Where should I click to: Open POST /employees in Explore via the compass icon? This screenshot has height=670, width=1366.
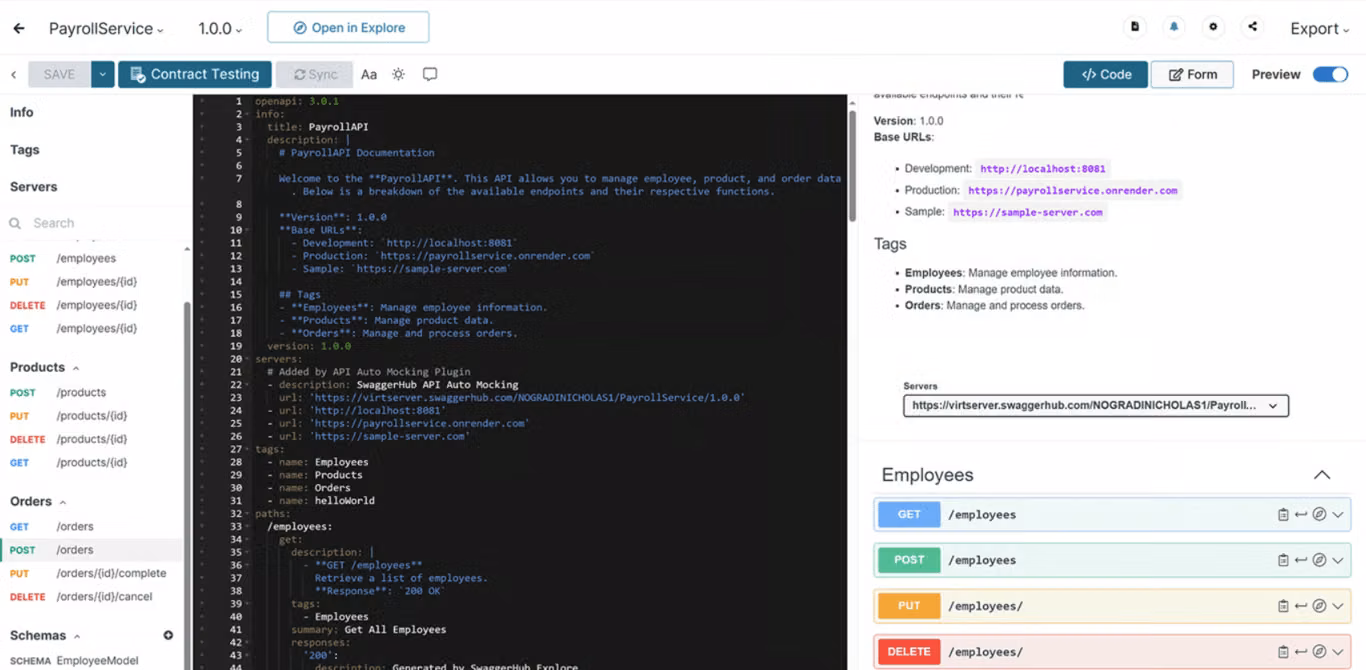pyautogui.click(x=1317, y=560)
